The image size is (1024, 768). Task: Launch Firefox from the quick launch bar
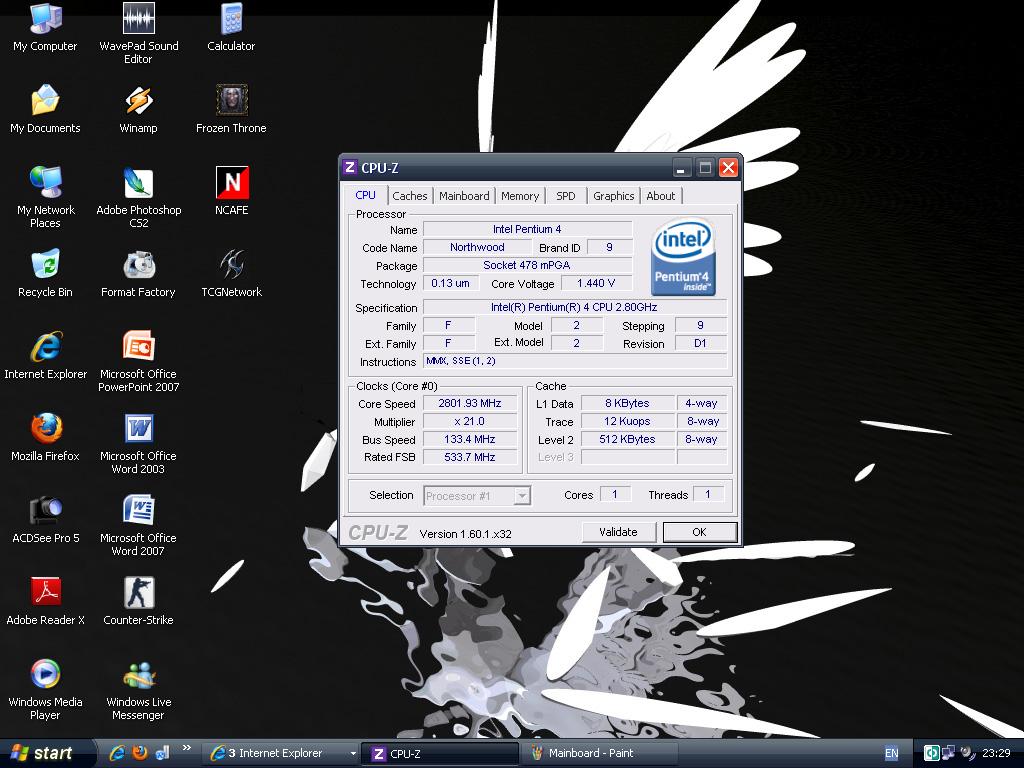tap(140, 753)
